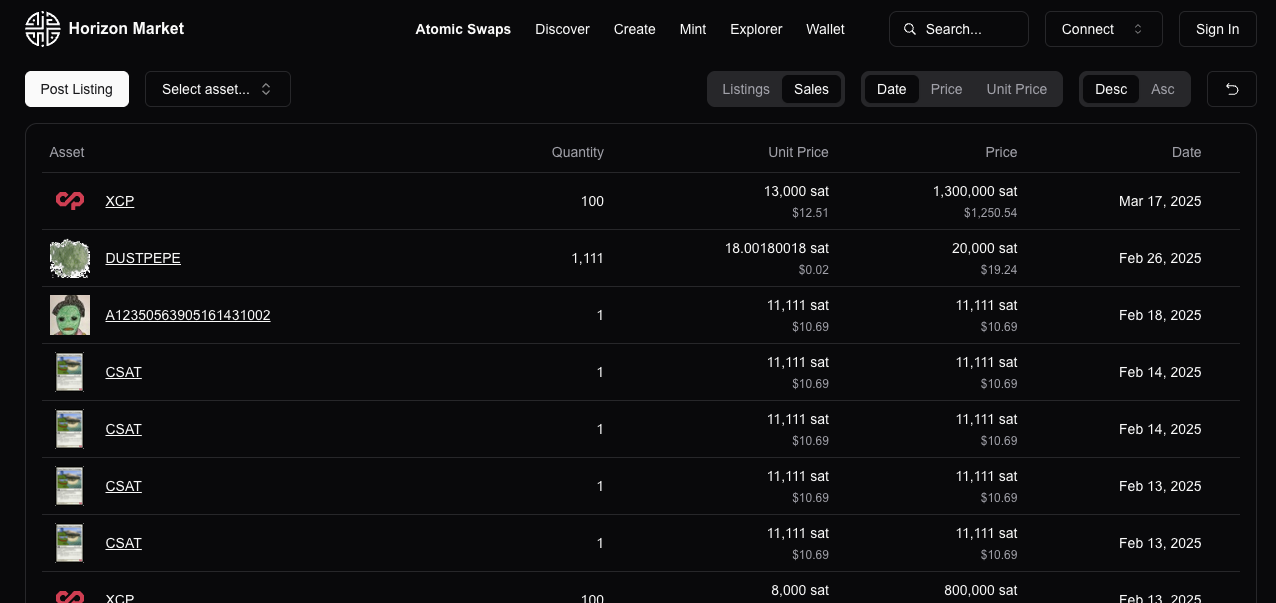Click the Horizon Market brand name

(x=126, y=29)
